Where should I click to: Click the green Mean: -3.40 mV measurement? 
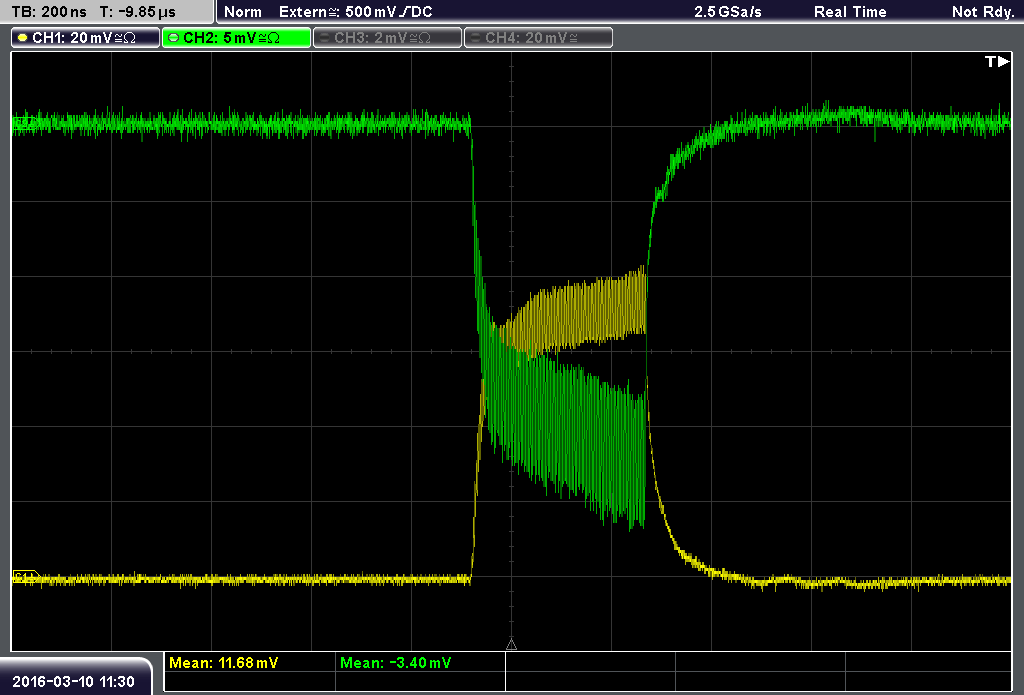coord(395,663)
